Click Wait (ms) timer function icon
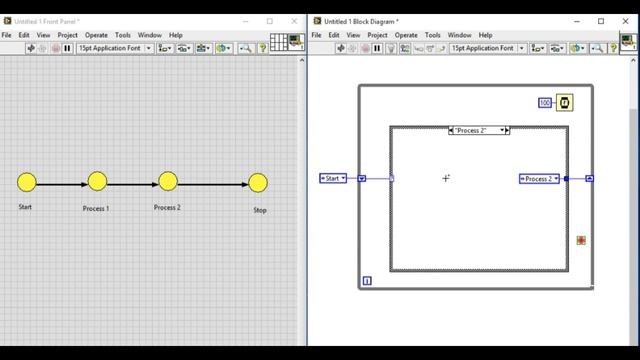Image resolution: width=640 pixels, height=360 pixels. click(x=564, y=103)
